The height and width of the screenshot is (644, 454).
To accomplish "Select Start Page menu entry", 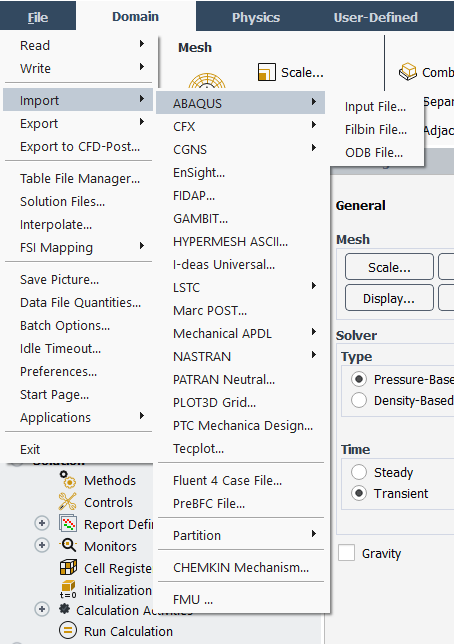I will pos(78,394).
